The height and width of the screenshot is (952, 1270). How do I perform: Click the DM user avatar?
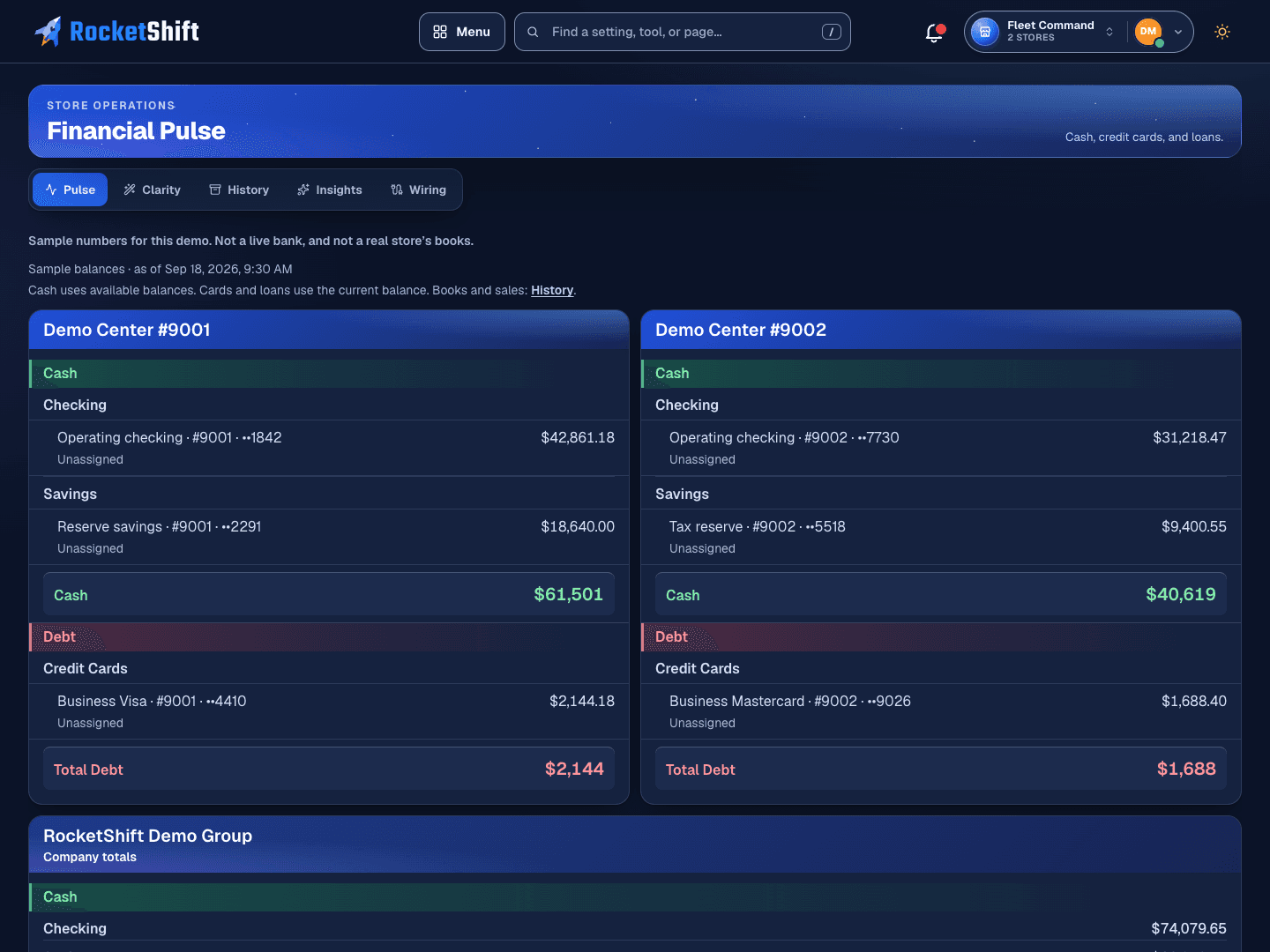coord(1148,32)
